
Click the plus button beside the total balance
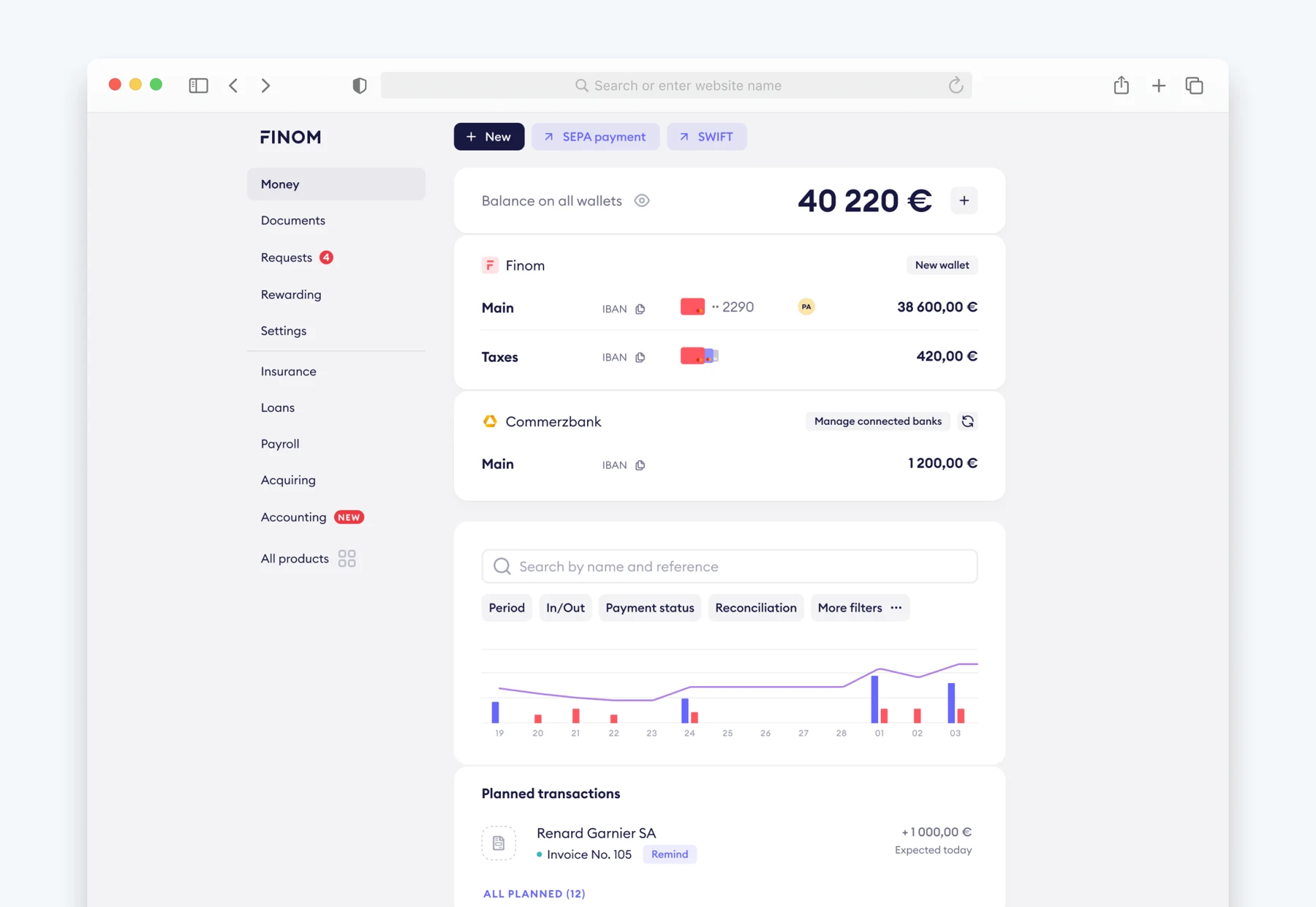click(964, 200)
